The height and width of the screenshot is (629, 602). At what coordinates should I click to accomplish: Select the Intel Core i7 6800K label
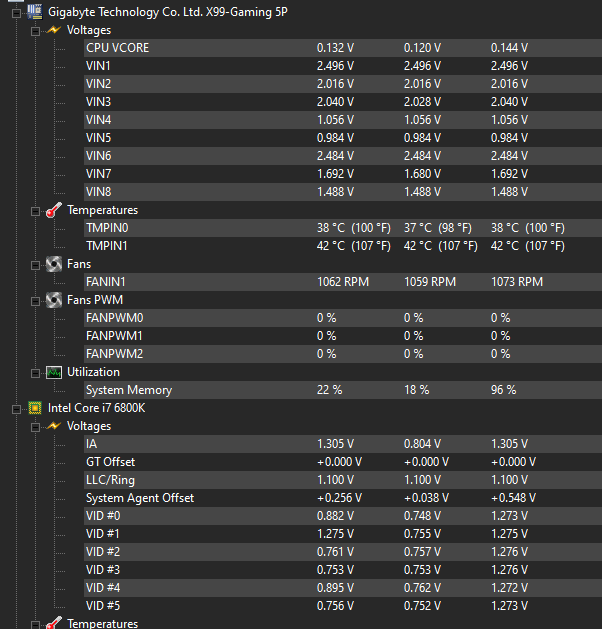pos(96,408)
